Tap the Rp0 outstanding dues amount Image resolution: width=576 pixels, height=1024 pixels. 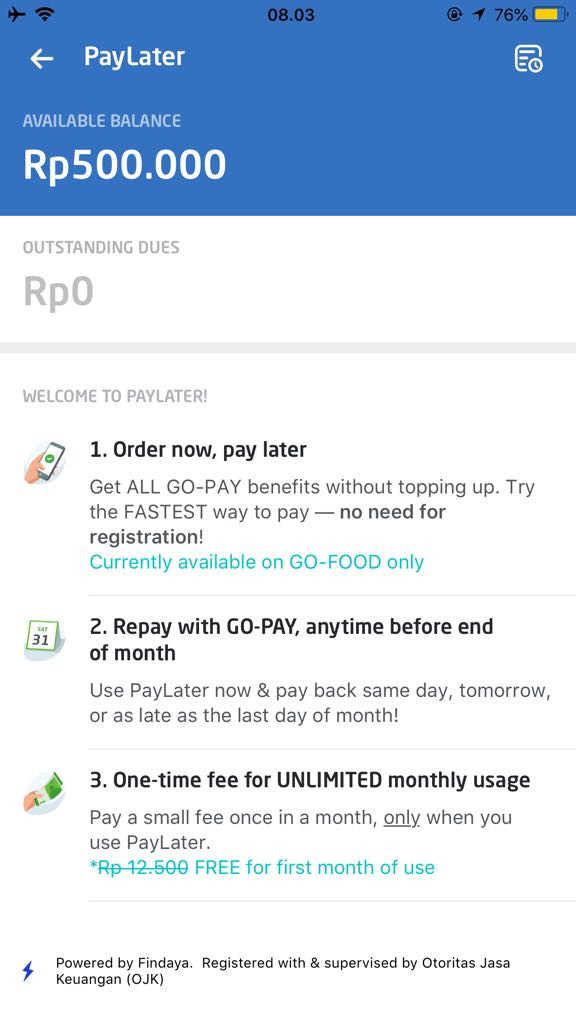coord(59,292)
